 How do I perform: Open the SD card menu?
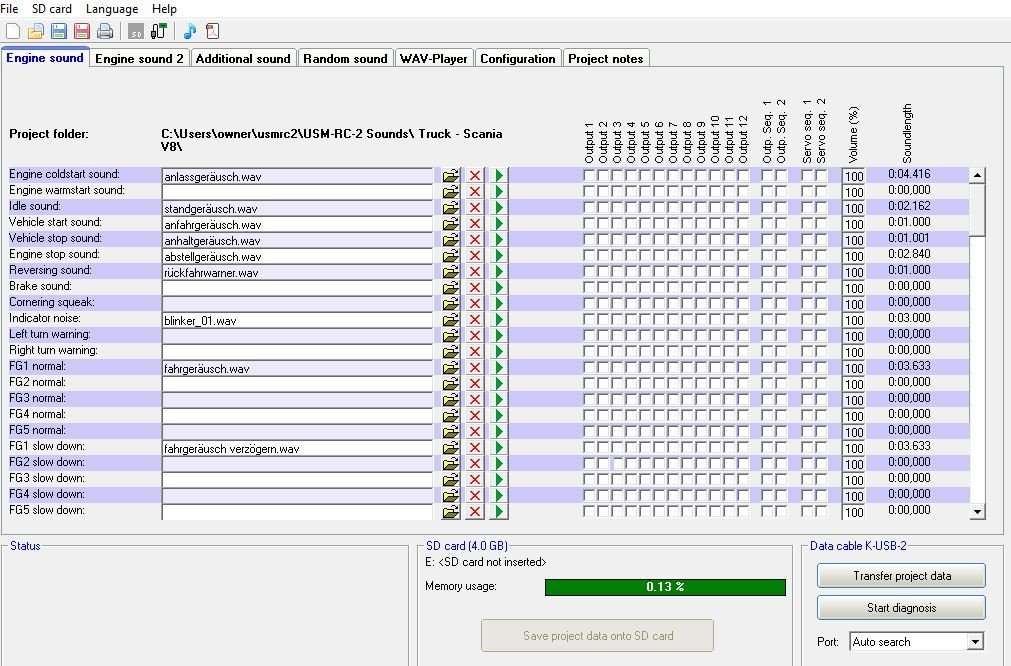pos(51,9)
